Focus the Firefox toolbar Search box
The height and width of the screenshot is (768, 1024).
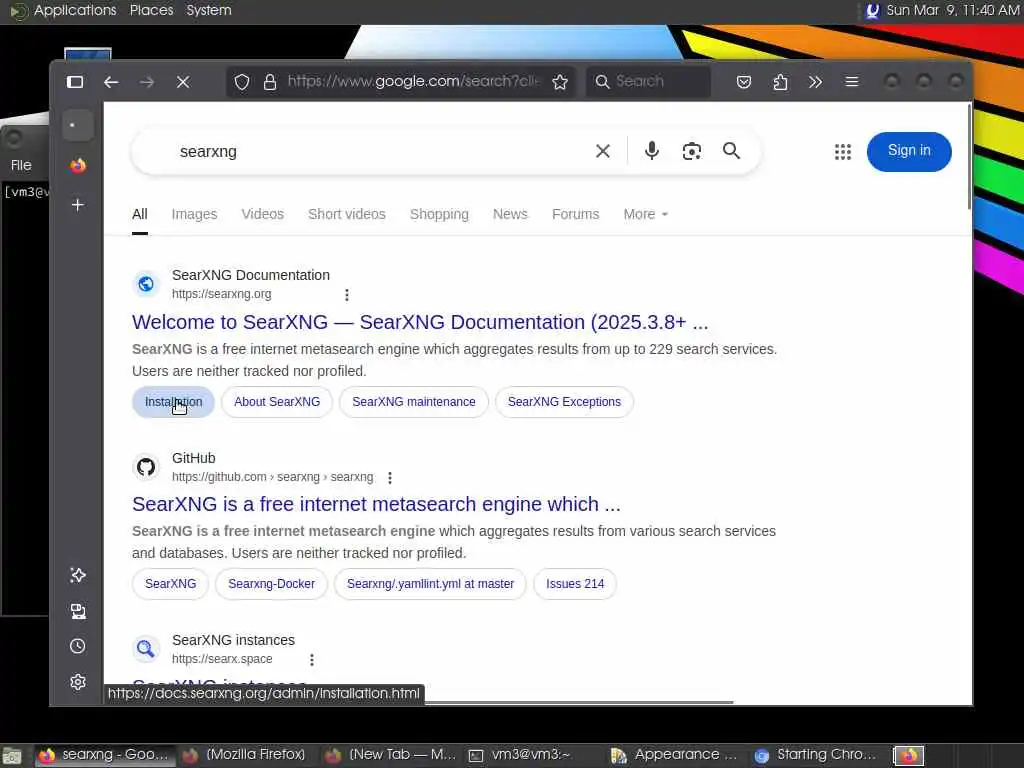648,82
